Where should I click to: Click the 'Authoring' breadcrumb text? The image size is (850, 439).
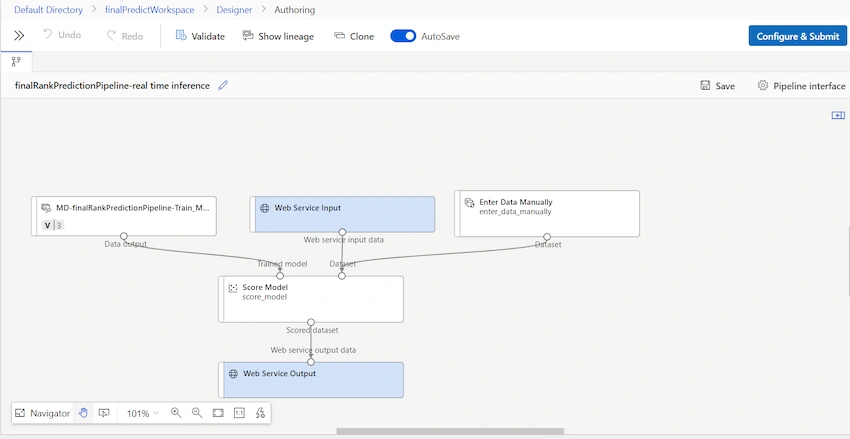pyautogui.click(x=294, y=10)
